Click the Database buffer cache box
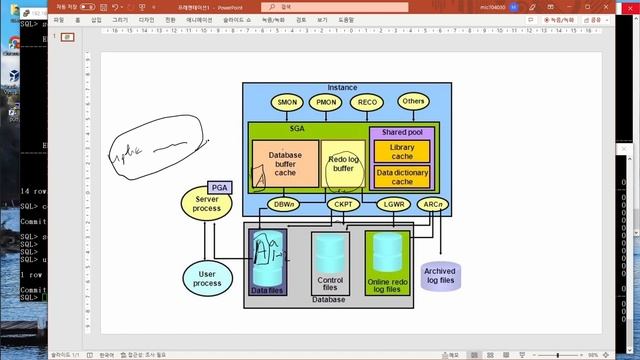640x360 pixels. pos(285,164)
